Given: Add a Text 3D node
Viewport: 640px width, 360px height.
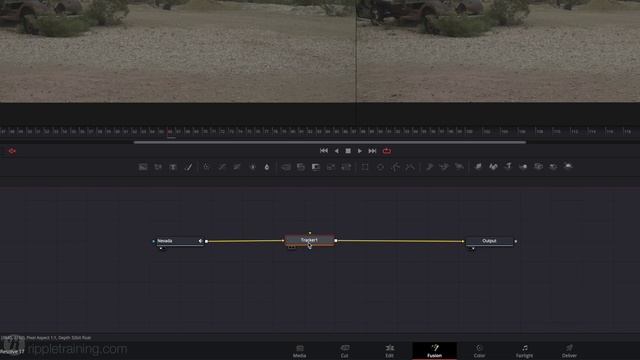Looking at the screenshot, I should [508, 167].
